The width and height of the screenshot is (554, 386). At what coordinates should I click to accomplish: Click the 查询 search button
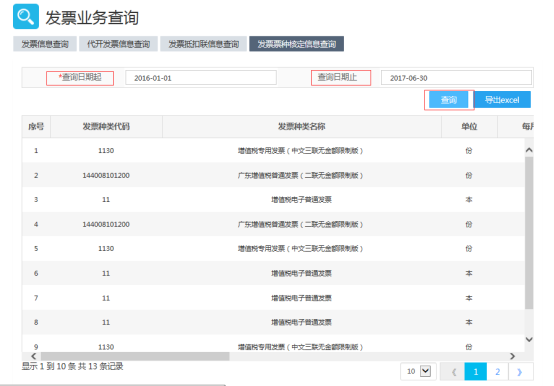coord(449,100)
